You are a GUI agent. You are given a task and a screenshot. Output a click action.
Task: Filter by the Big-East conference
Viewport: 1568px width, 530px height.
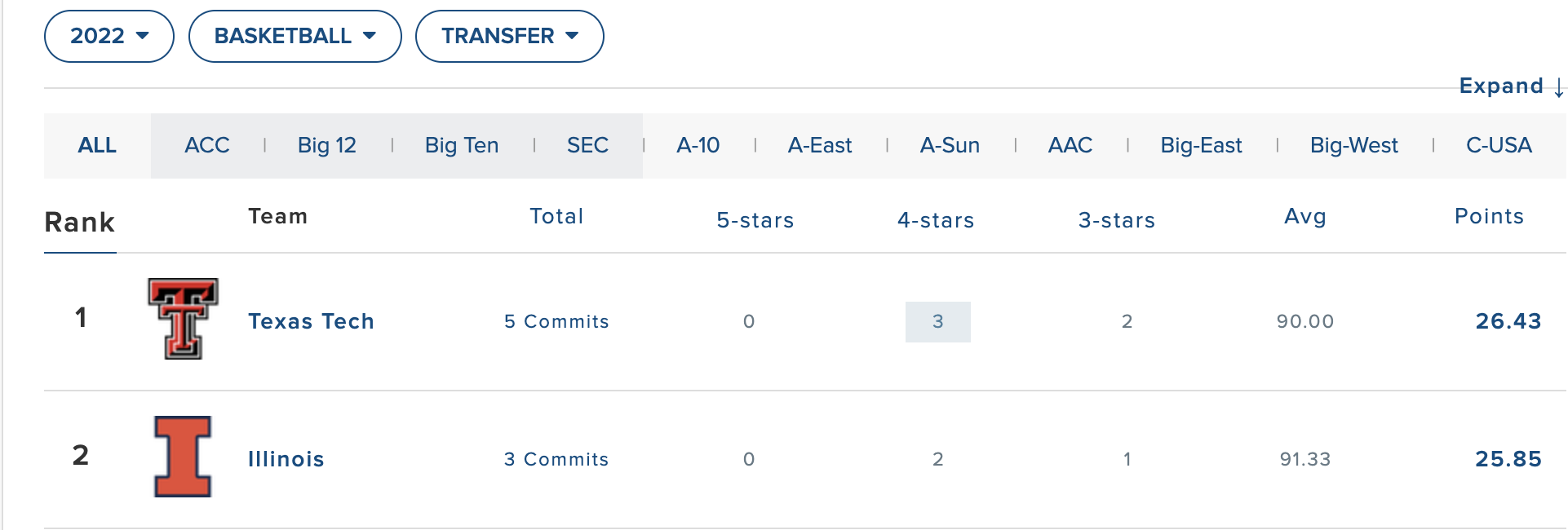[1201, 145]
